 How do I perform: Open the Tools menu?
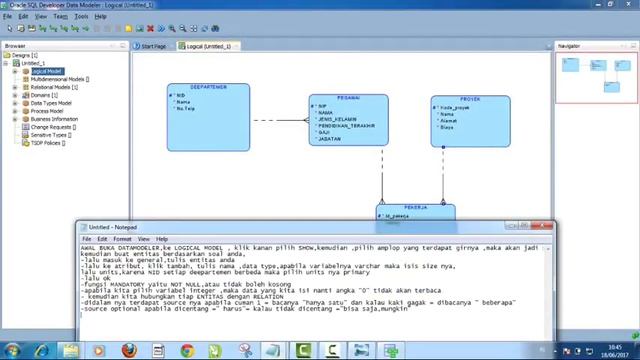coord(81,17)
